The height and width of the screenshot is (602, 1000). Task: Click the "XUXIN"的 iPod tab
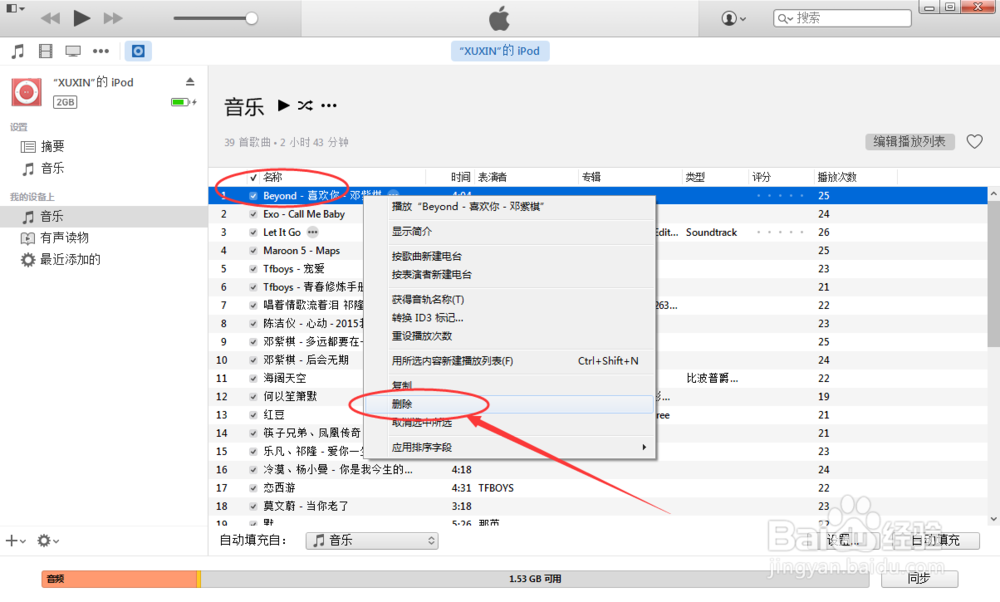[500, 51]
